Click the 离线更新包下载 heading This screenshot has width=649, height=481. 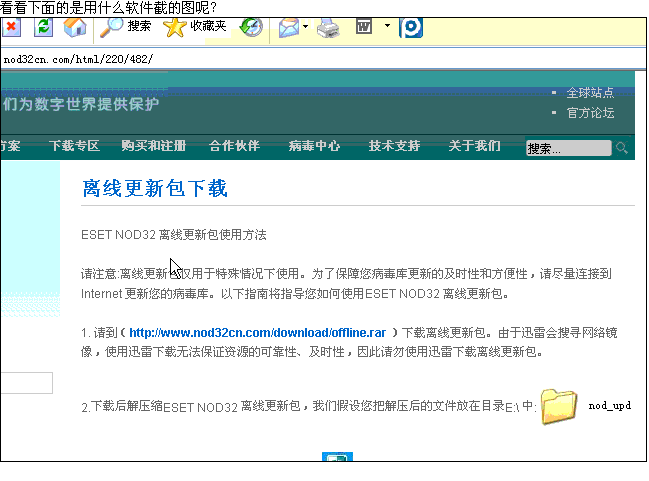[x=155, y=189]
